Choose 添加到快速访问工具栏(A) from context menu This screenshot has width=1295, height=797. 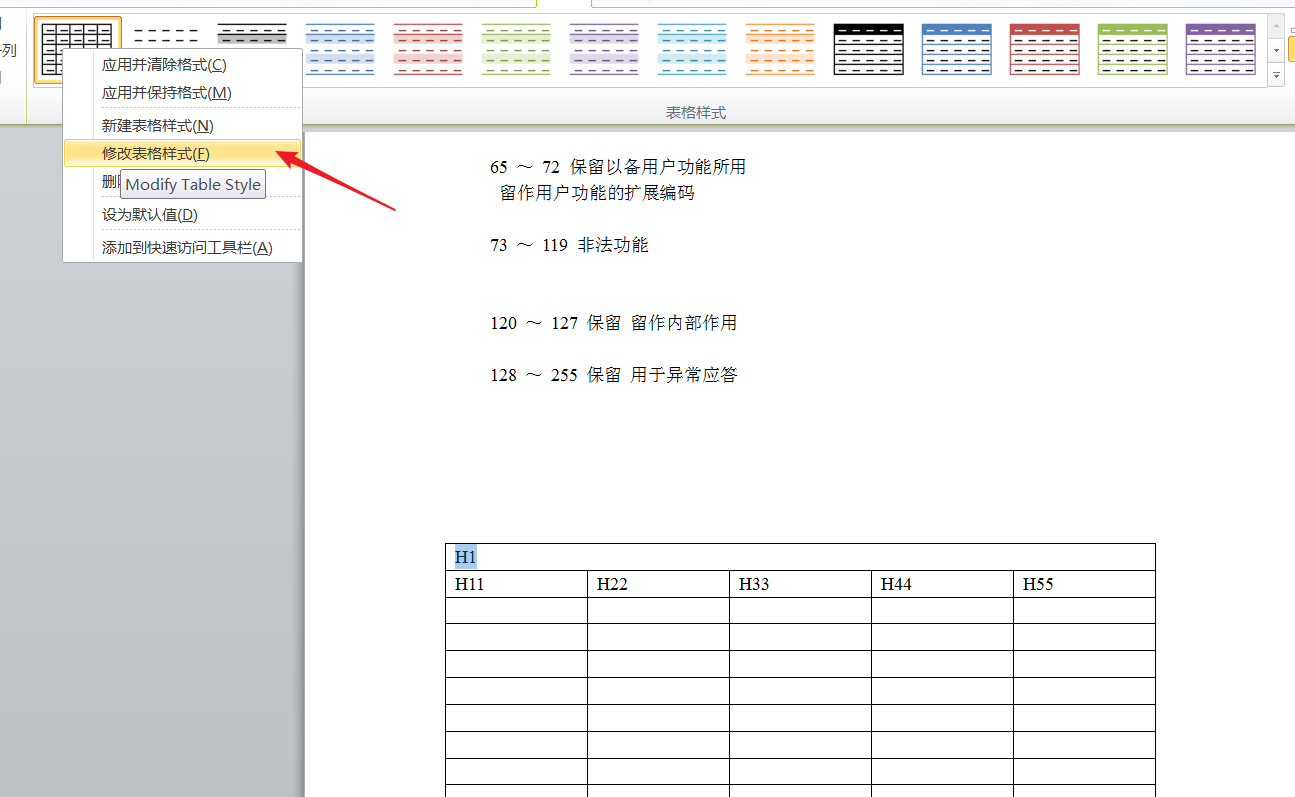pos(182,248)
